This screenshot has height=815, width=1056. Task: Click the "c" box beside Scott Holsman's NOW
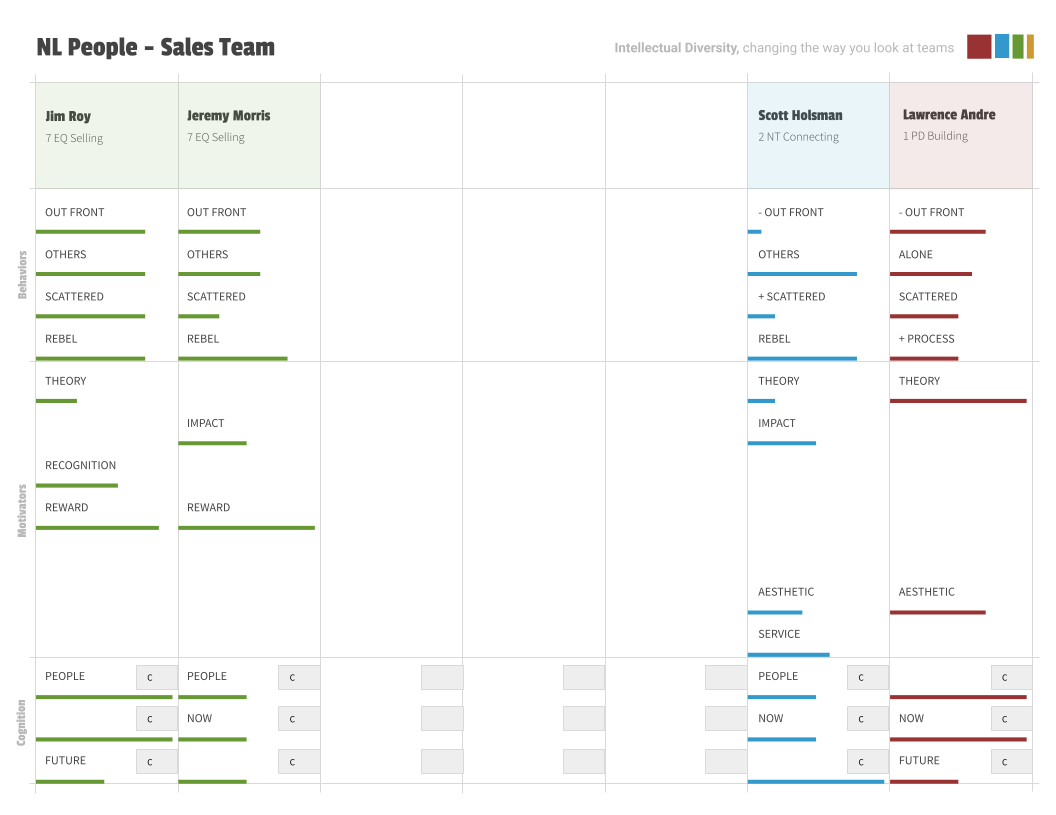tap(867, 719)
